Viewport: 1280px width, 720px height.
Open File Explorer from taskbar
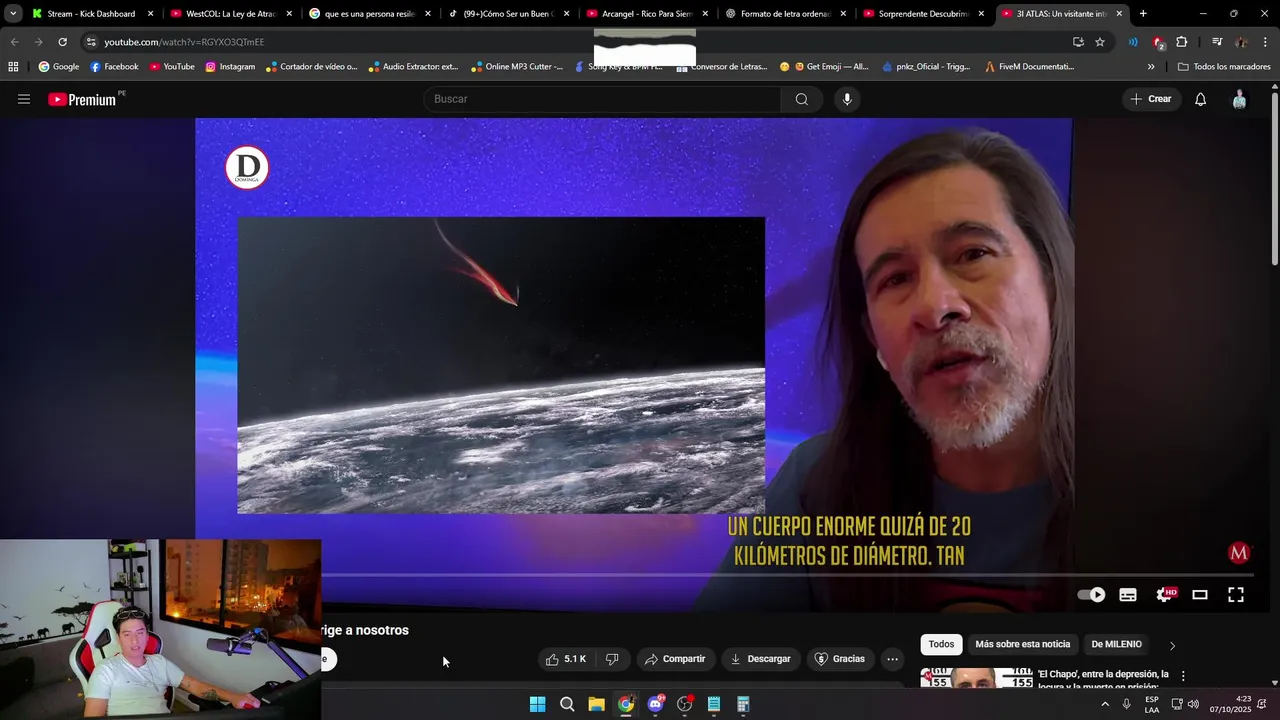596,704
